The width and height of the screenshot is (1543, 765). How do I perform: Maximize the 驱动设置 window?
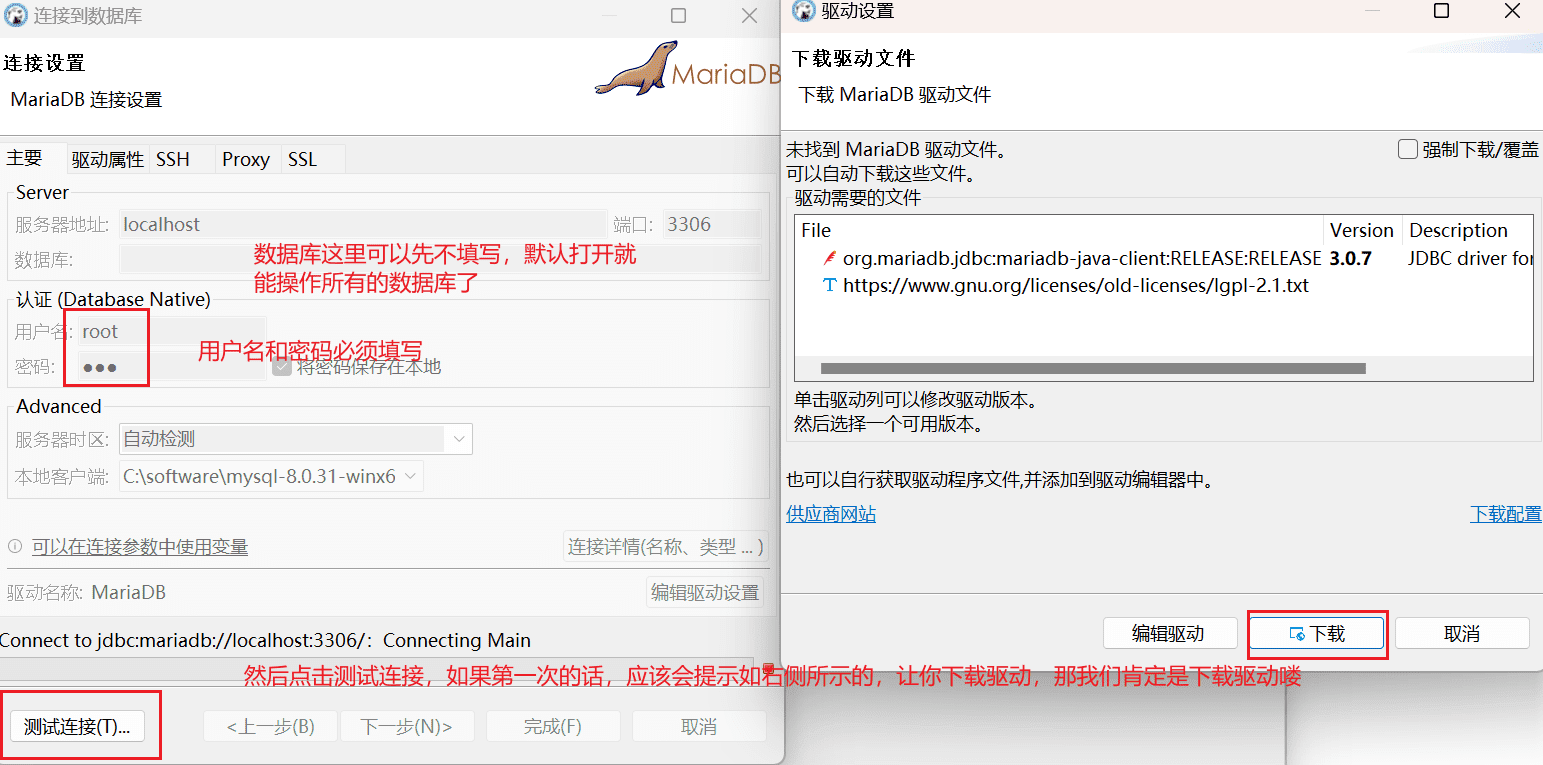coord(1441,11)
